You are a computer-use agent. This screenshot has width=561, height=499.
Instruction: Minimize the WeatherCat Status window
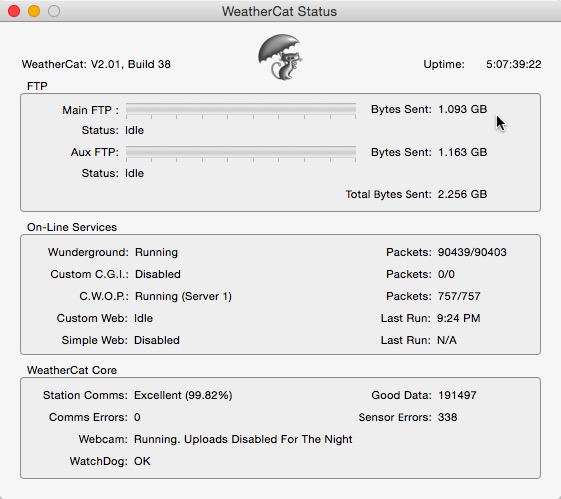34,11
